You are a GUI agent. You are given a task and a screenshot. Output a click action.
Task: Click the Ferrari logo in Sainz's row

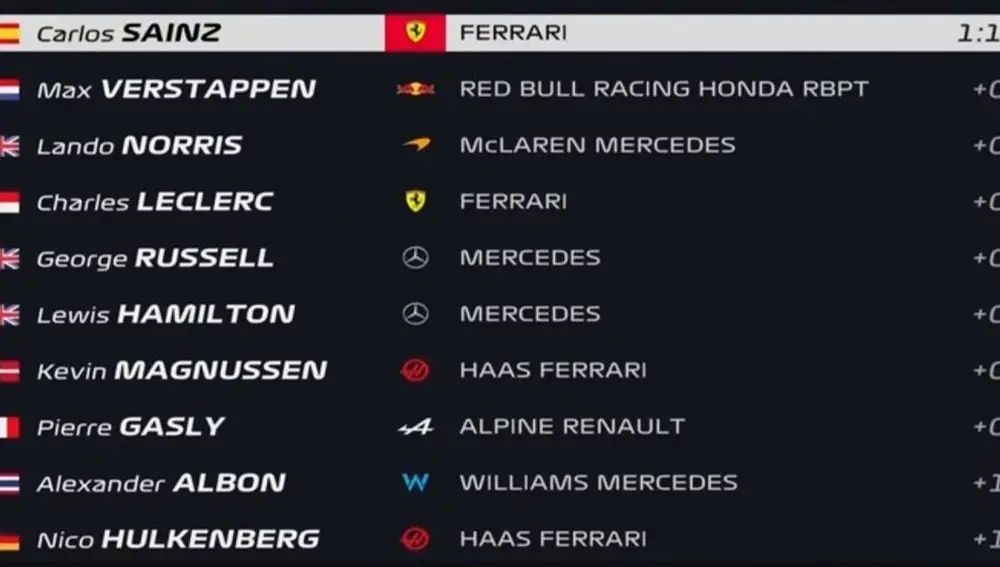click(x=415, y=32)
